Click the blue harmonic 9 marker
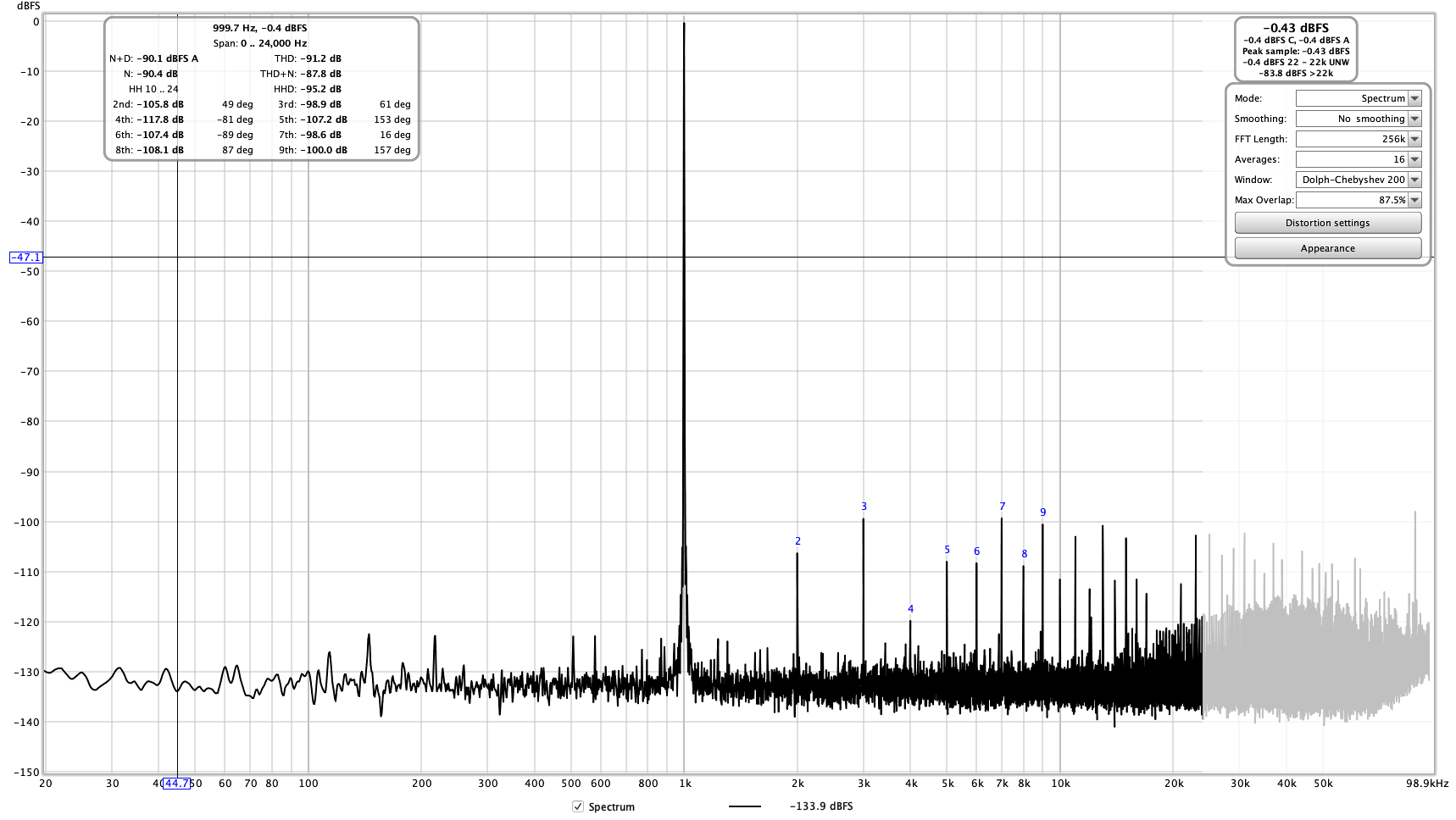 click(x=1043, y=512)
